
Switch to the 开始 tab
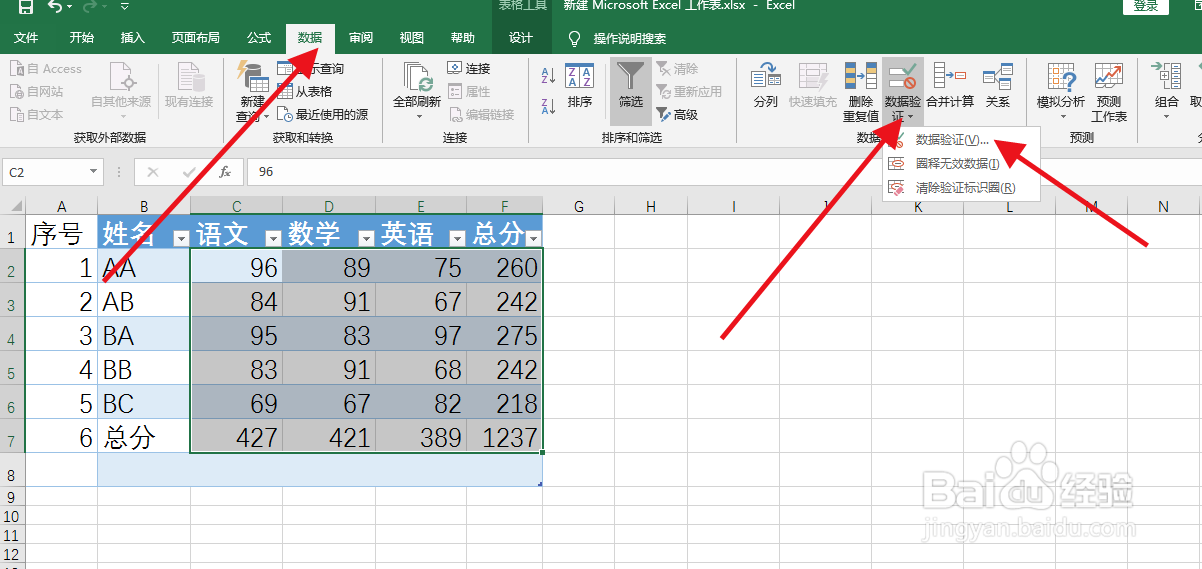pos(82,38)
